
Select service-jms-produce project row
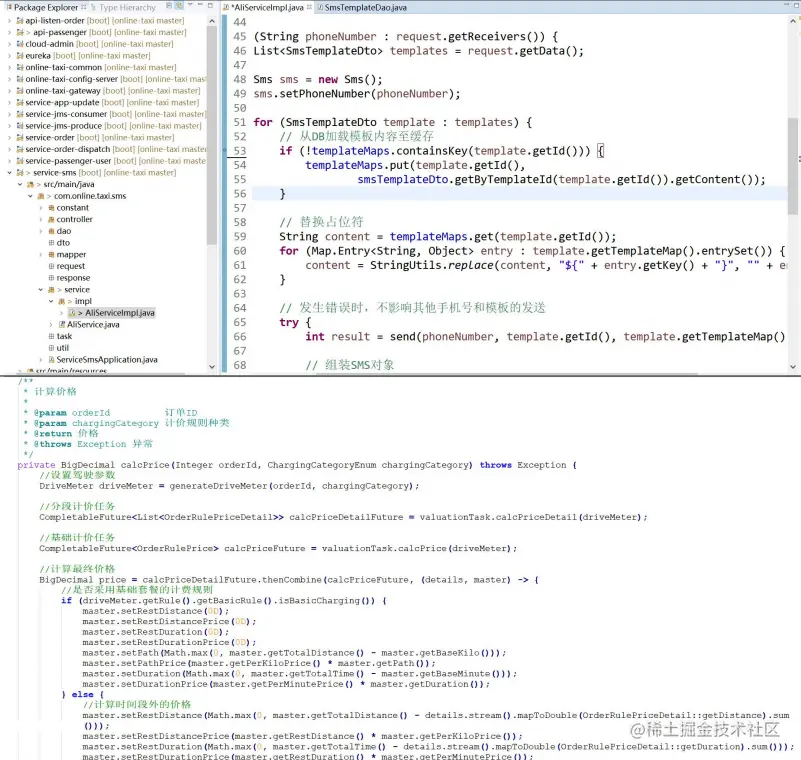pos(109,126)
